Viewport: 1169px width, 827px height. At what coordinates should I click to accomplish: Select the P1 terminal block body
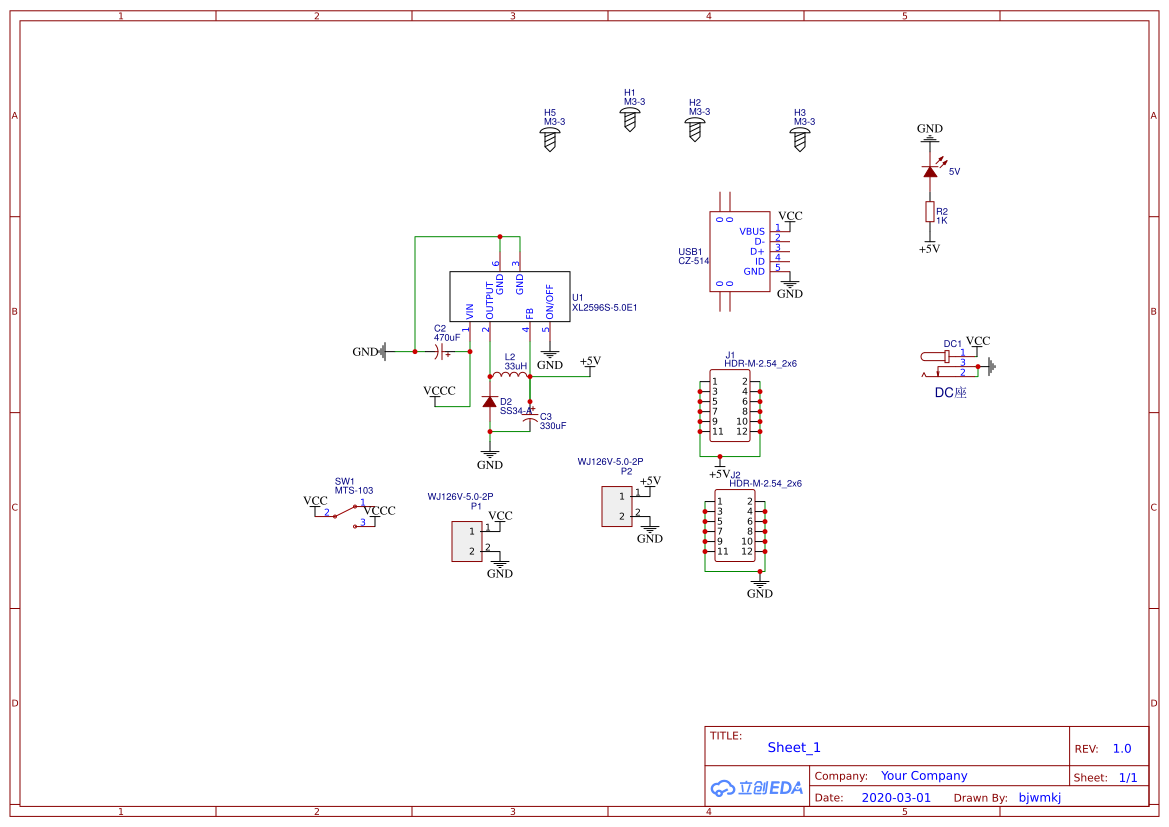point(467,541)
